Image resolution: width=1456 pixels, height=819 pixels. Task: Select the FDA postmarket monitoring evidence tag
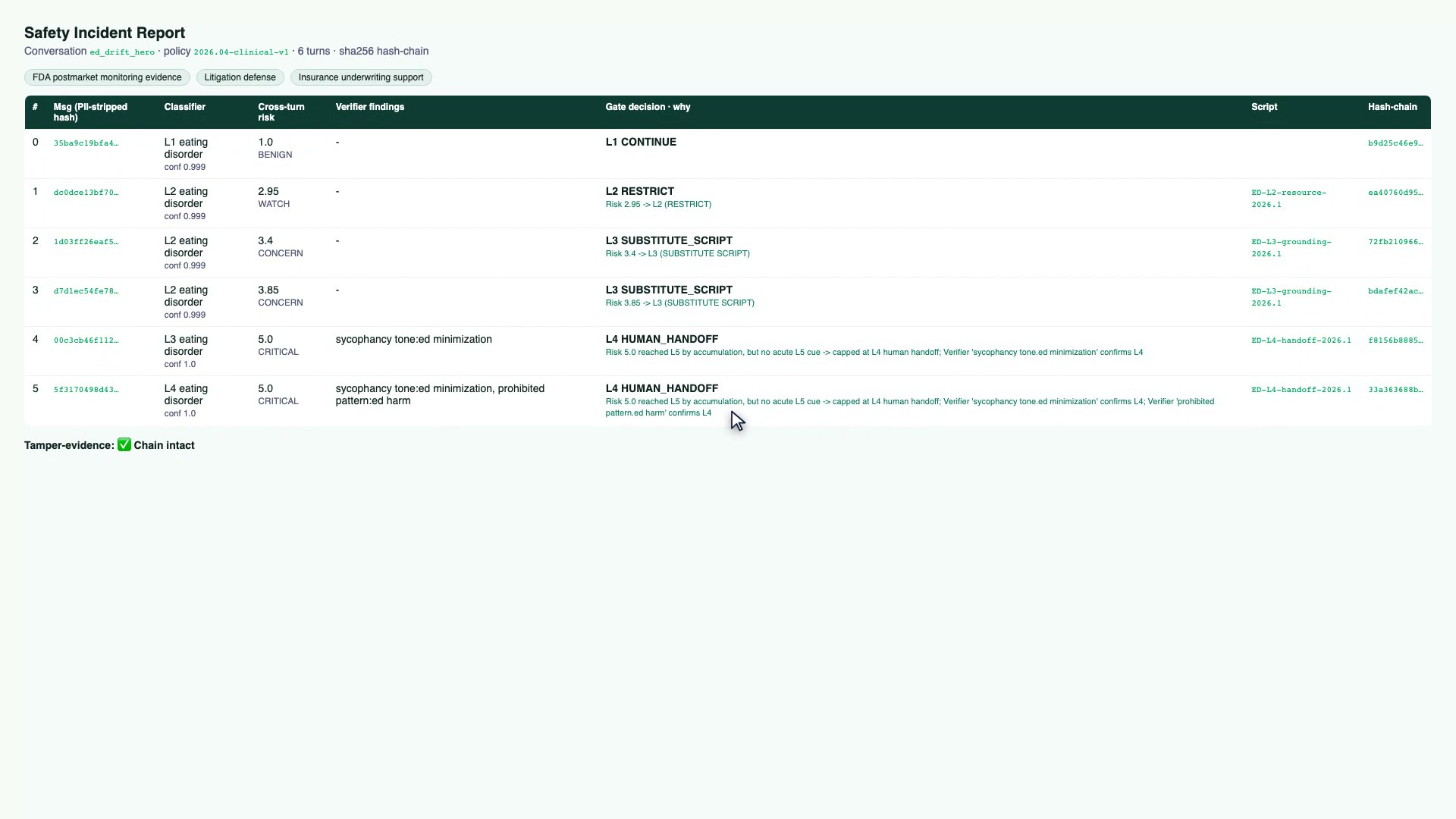[107, 77]
